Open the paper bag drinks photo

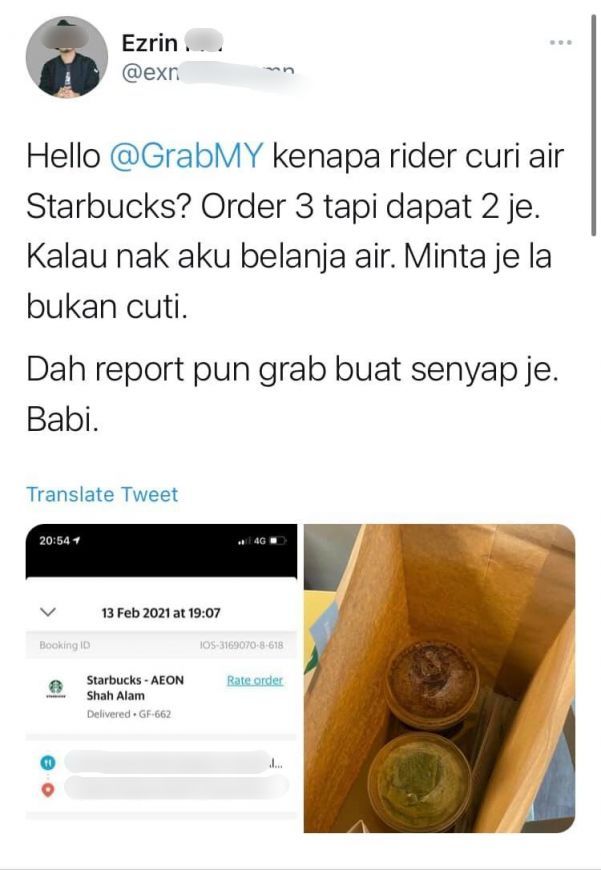440,678
